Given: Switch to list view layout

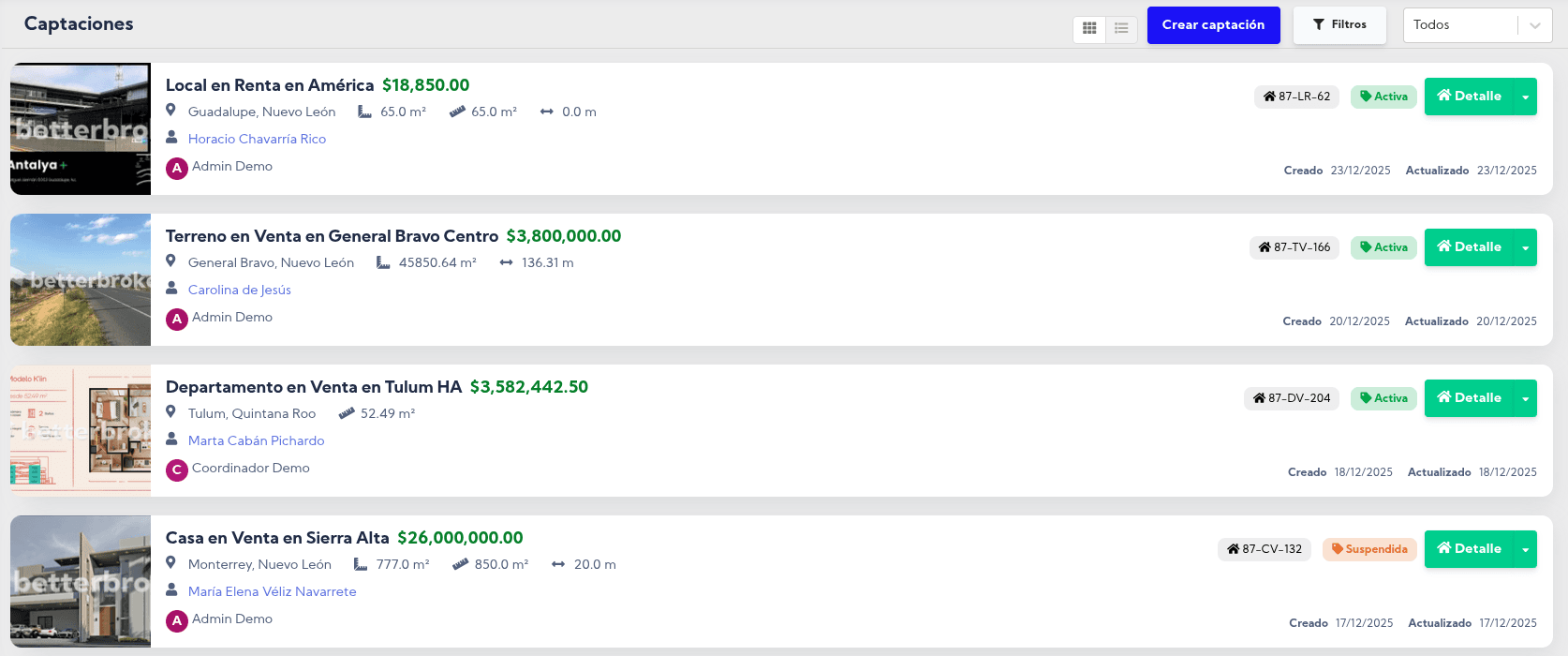Looking at the screenshot, I should (1121, 29).
